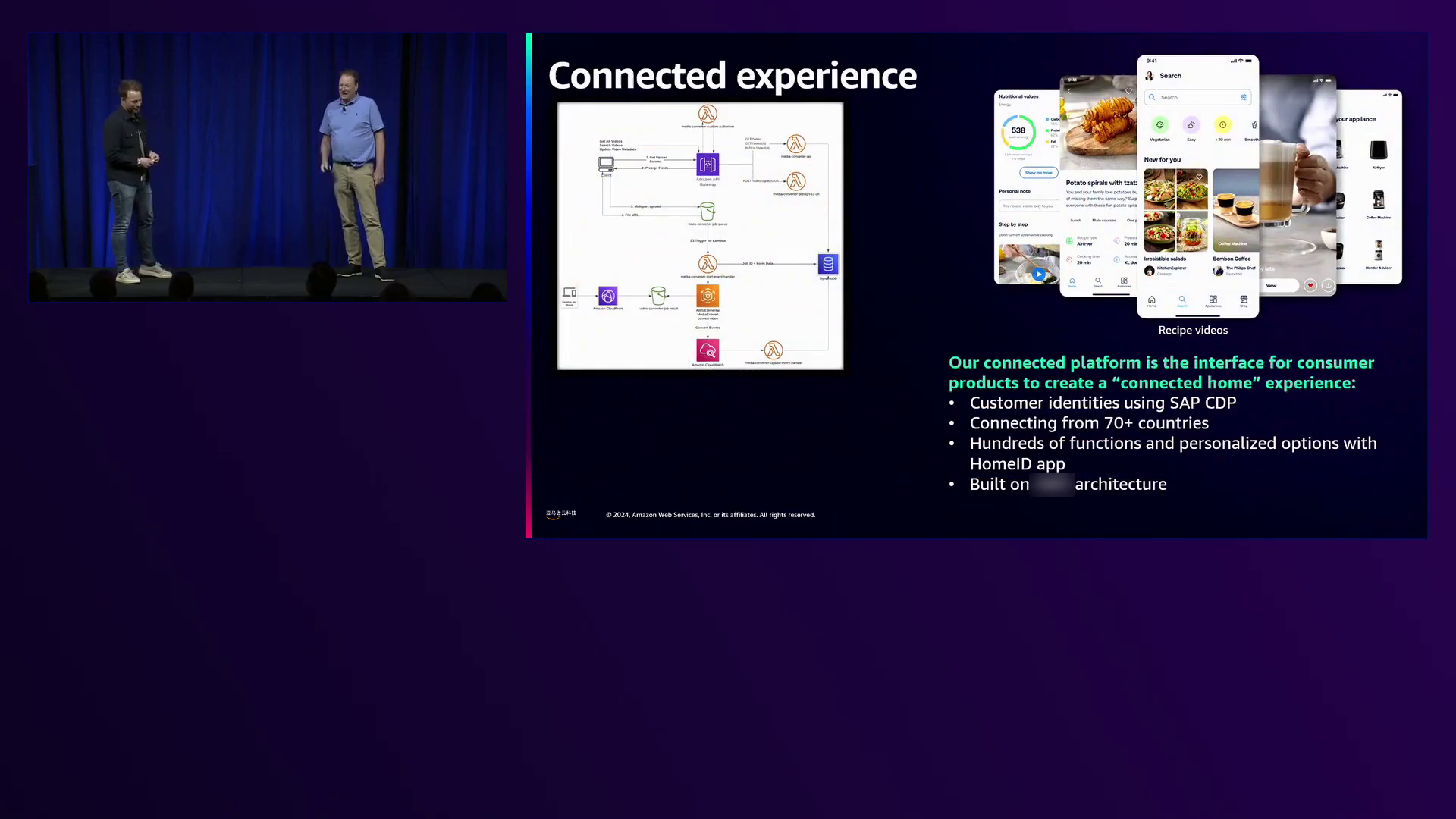
Task: Open the Shop tab in center phone
Action: coord(1244,300)
